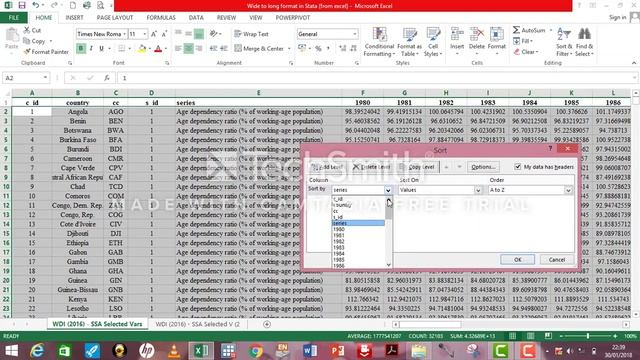Viewport: 640px width, 360px height.
Task: Open Find & Select binoculars menu
Action: click(584, 42)
